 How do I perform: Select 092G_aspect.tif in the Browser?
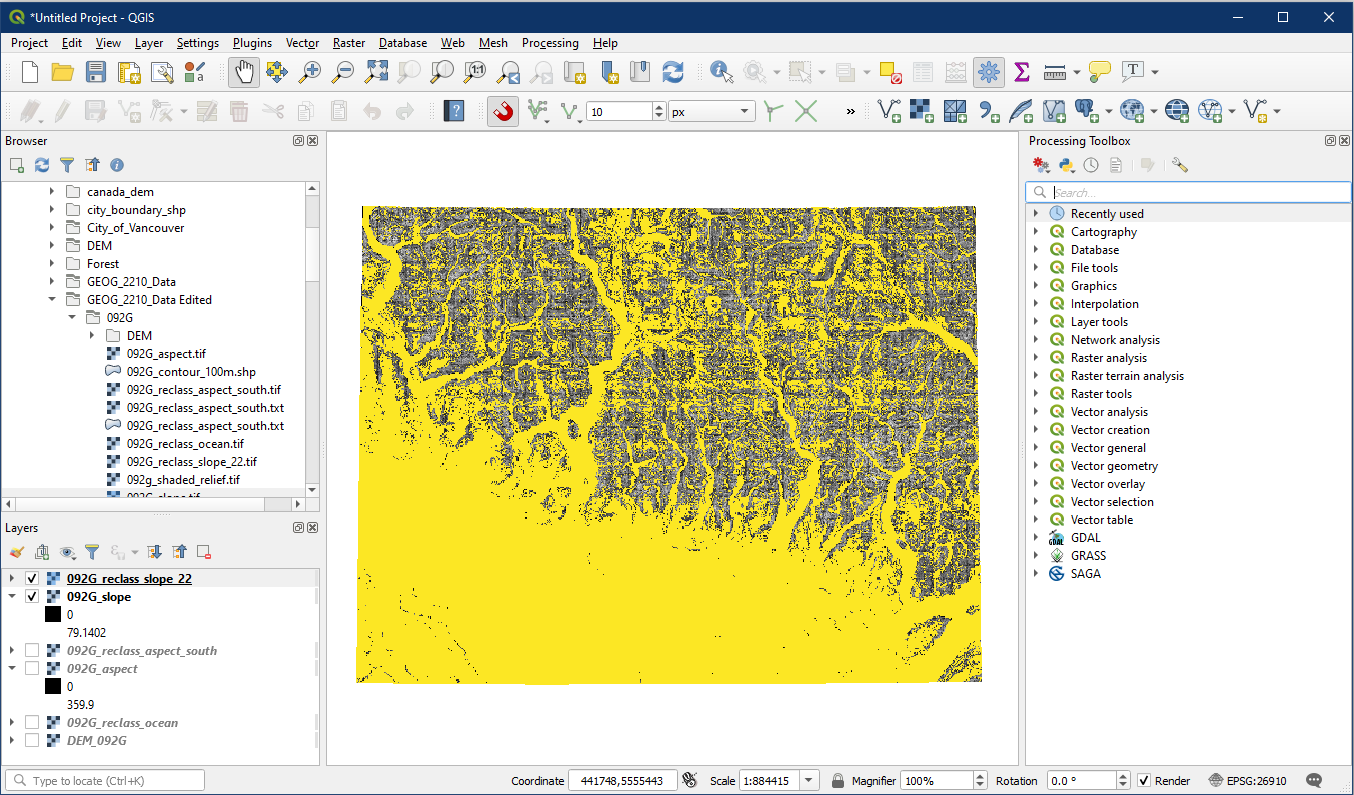(x=166, y=354)
